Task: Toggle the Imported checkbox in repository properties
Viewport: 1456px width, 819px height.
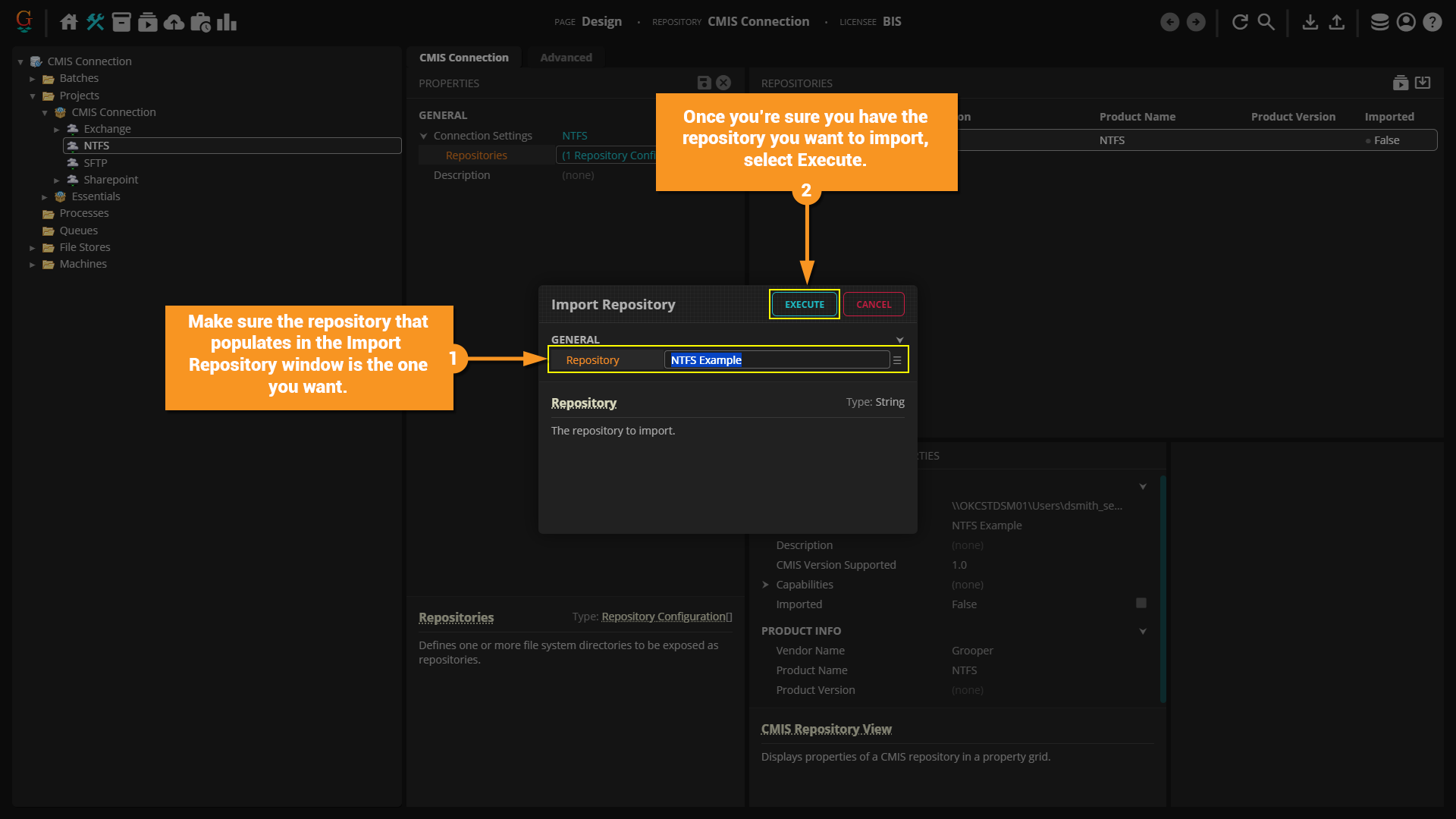Action: pos(1141,604)
